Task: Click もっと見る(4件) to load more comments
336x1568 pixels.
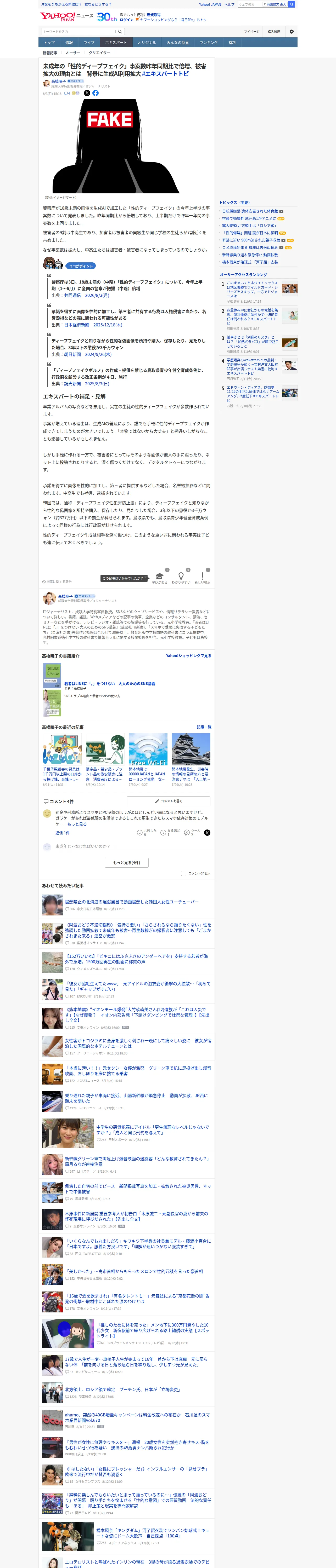Action: pos(127,862)
